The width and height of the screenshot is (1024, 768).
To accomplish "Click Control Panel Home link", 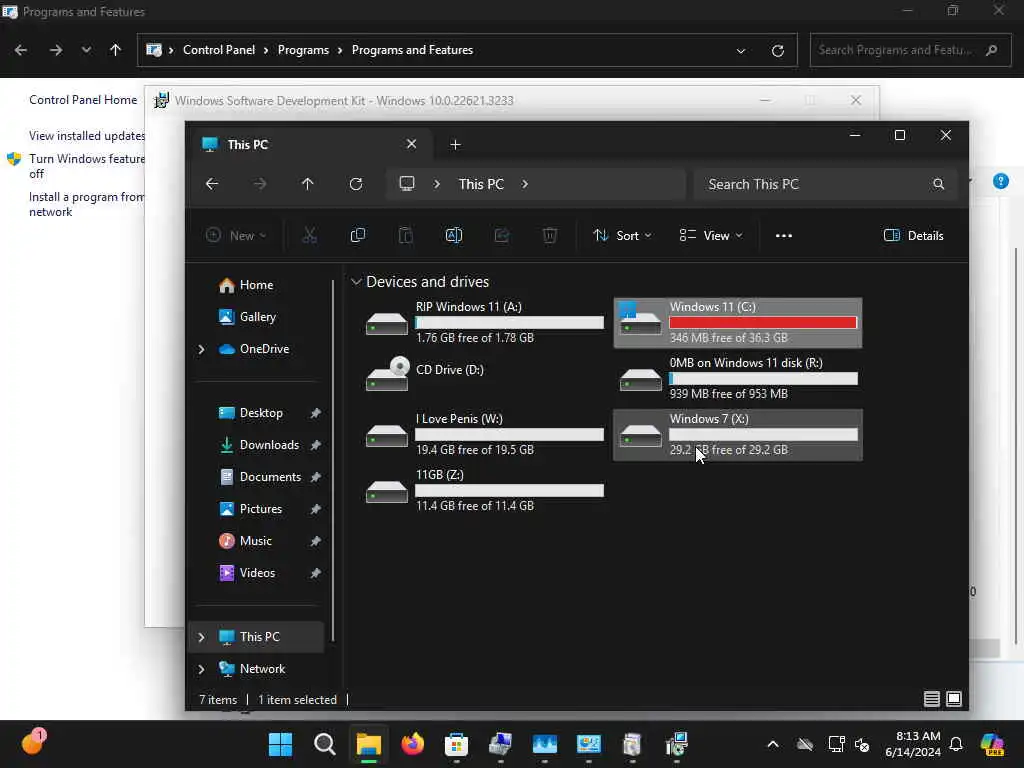I will click(83, 100).
